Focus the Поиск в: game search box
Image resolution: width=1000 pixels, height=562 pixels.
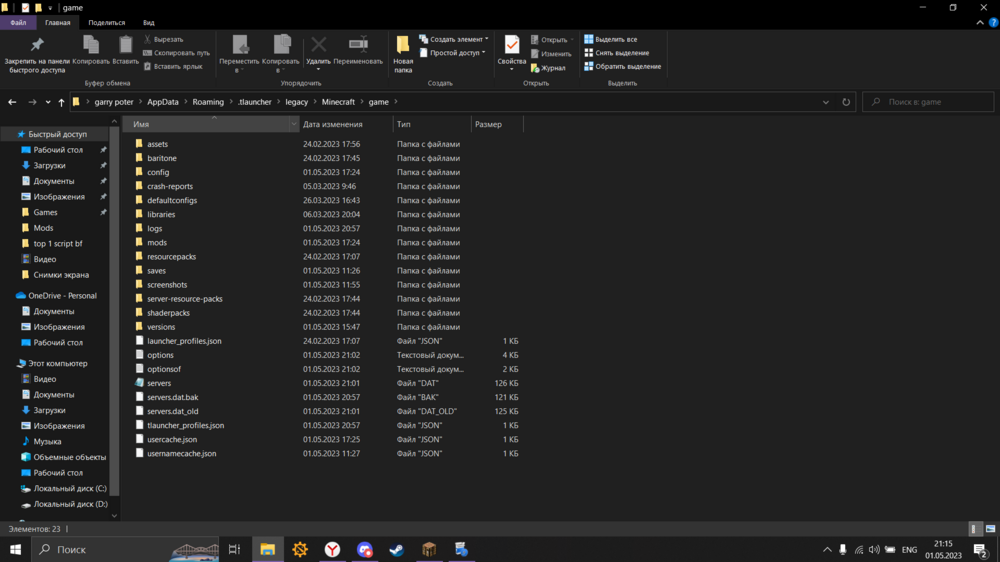[x=928, y=102]
